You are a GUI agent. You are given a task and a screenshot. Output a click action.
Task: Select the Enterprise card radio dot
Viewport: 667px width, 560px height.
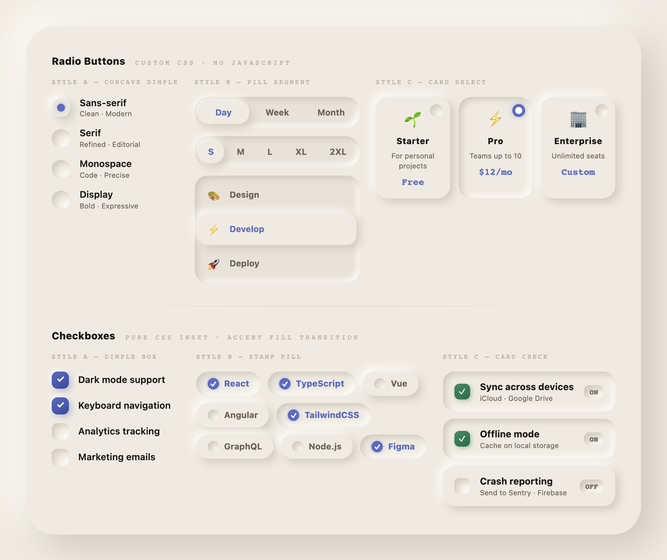click(601, 111)
